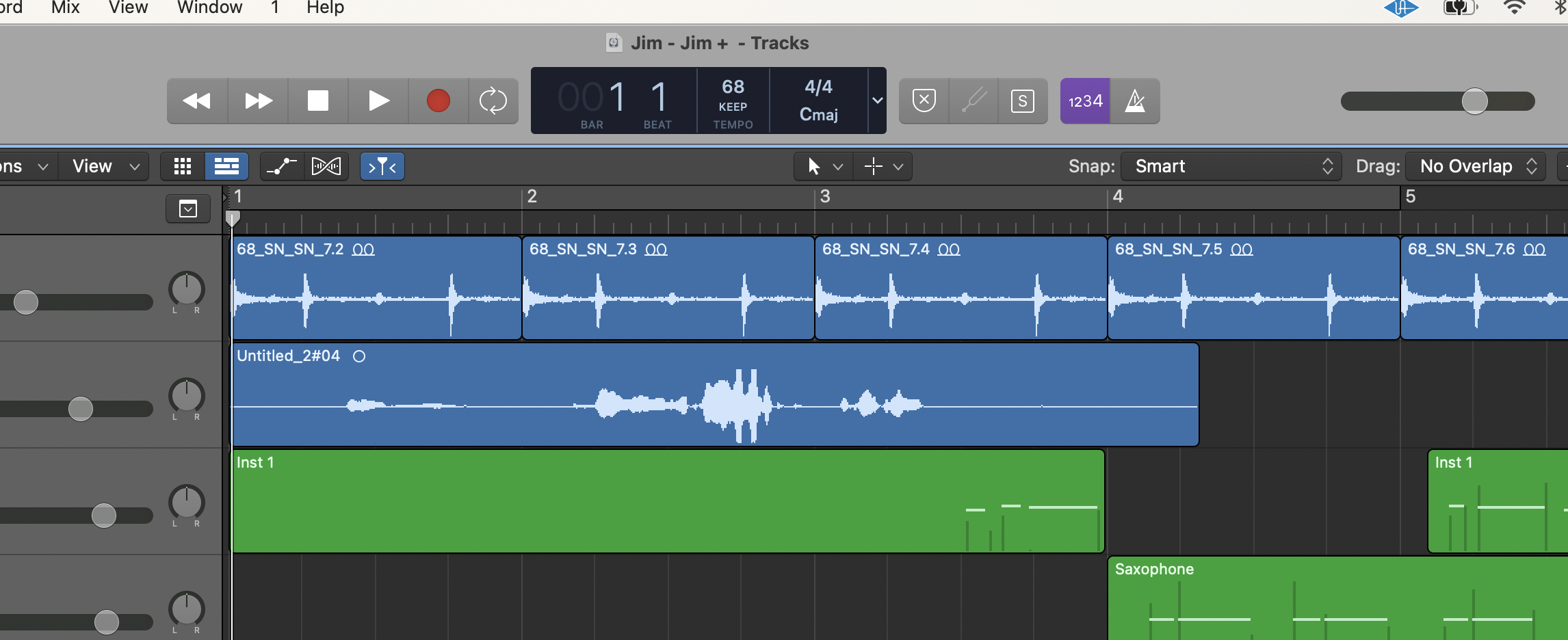Click bar 3 in the ruler
This screenshot has width=1568, height=640.
tap(825, 197)
